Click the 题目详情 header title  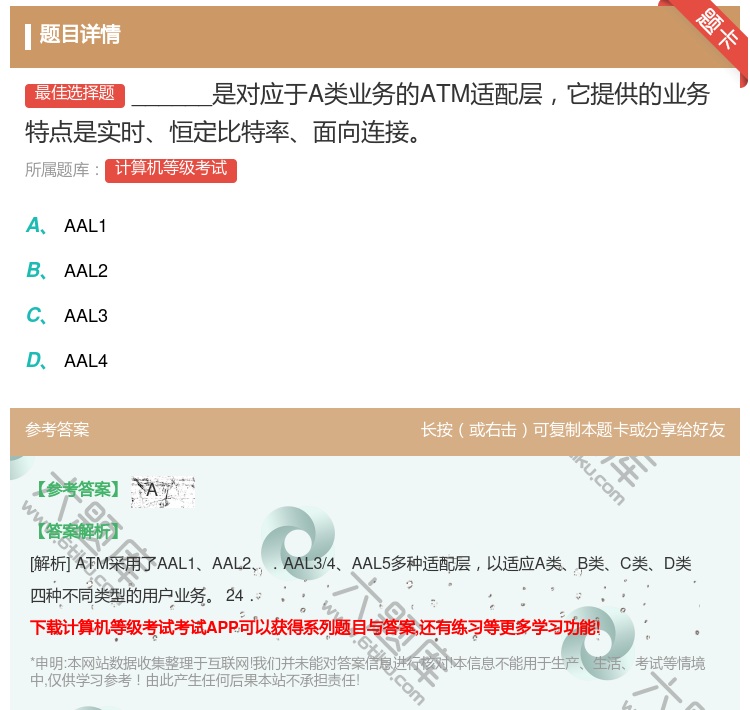coord(80,34)
